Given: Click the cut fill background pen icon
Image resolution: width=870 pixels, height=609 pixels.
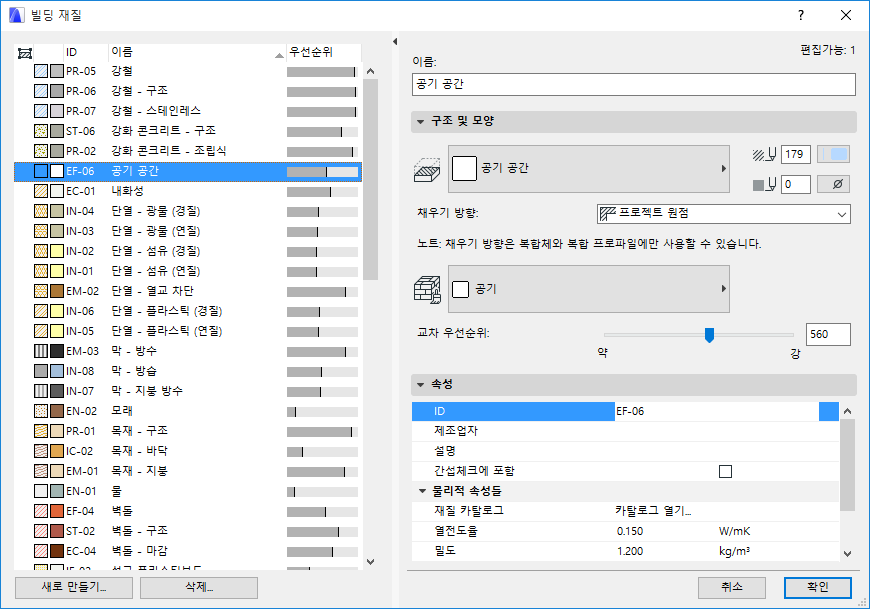Looking at the screenshot, I should pyautogui.click(x=764, y=184).
